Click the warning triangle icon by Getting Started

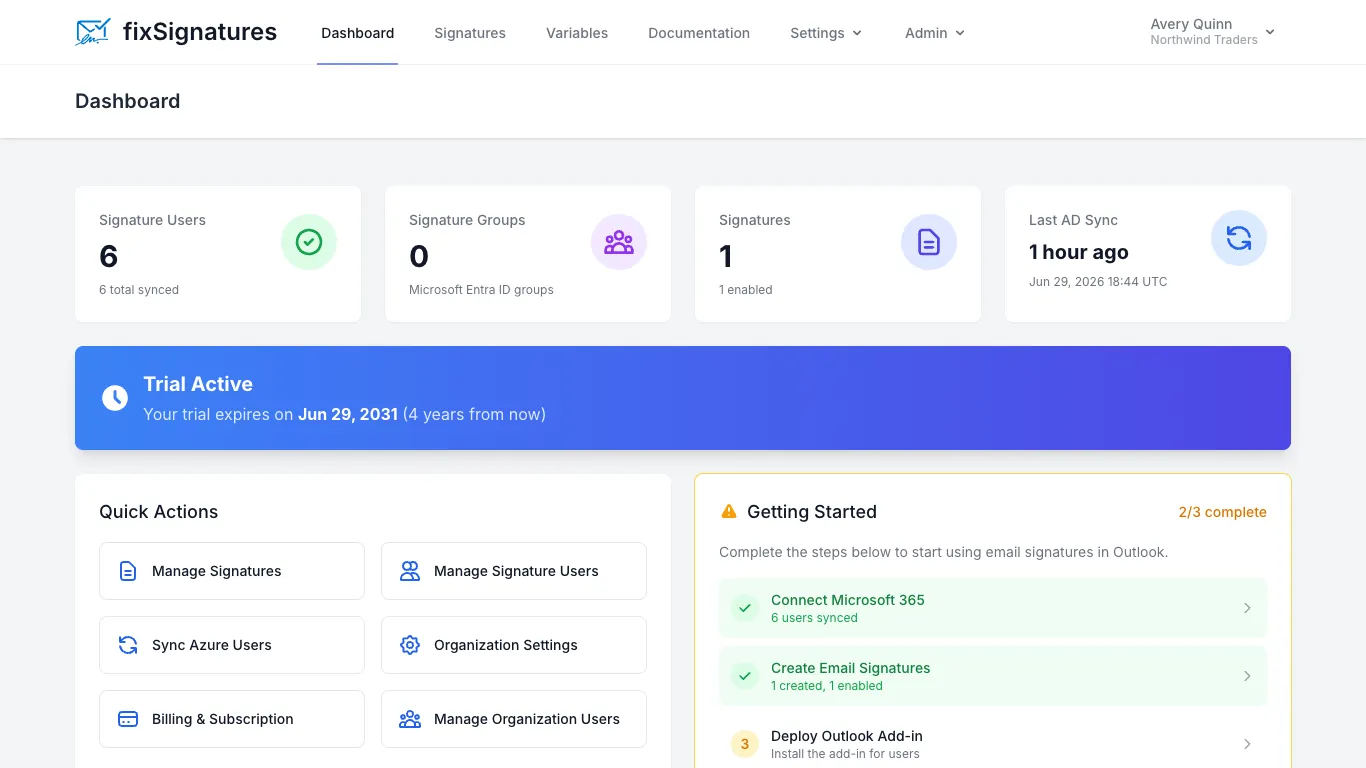click(x=729, y=512)
